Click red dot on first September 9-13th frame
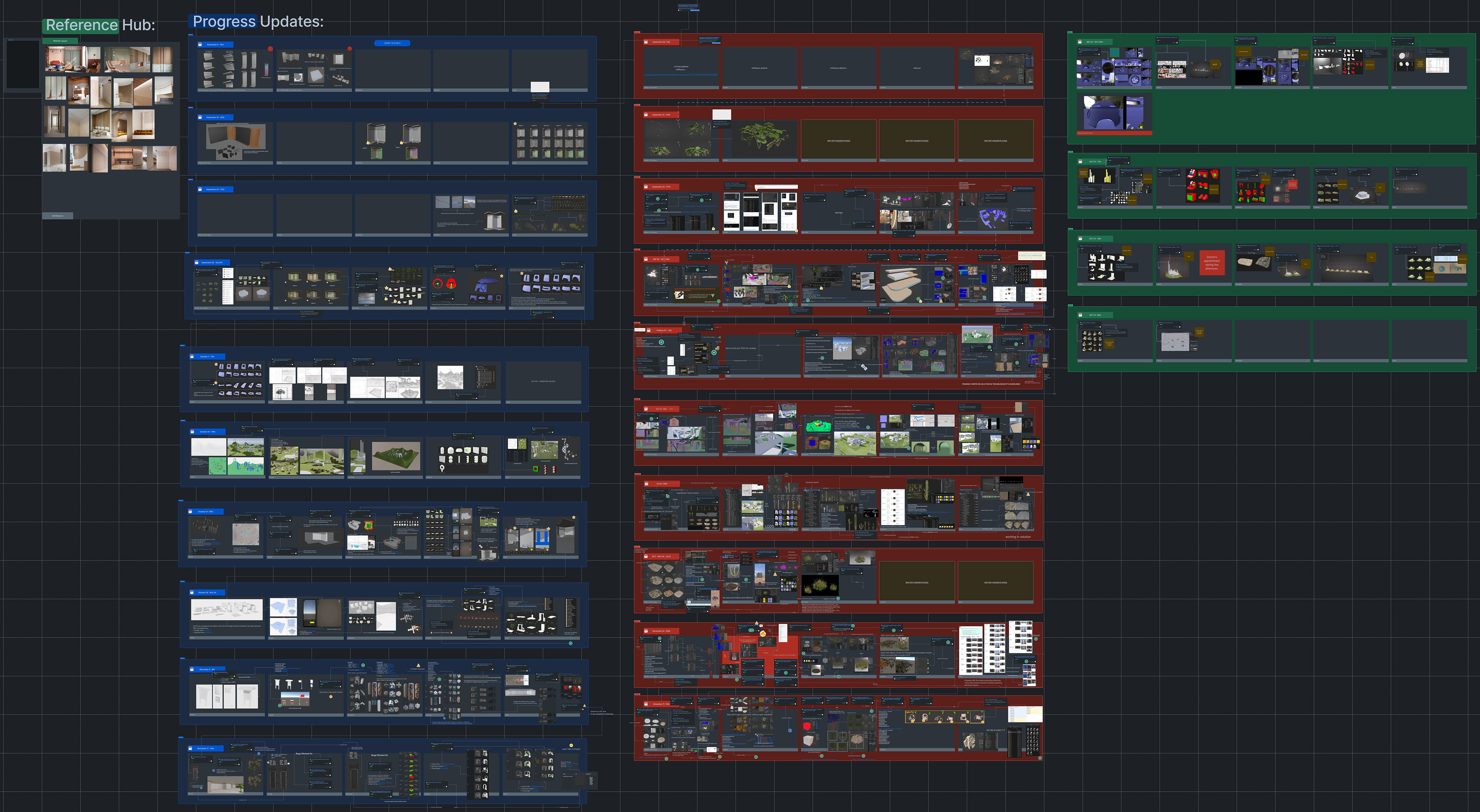Viewport: 1480px width, 812px height. 270,49
